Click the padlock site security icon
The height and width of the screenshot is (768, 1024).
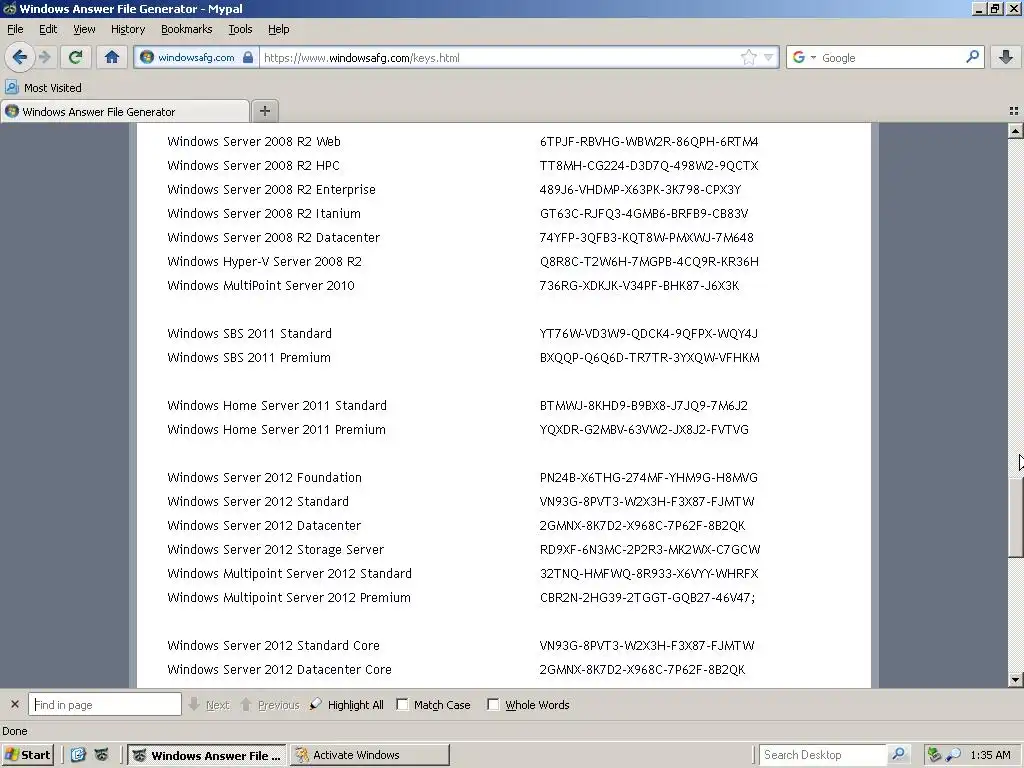point(248,57)
